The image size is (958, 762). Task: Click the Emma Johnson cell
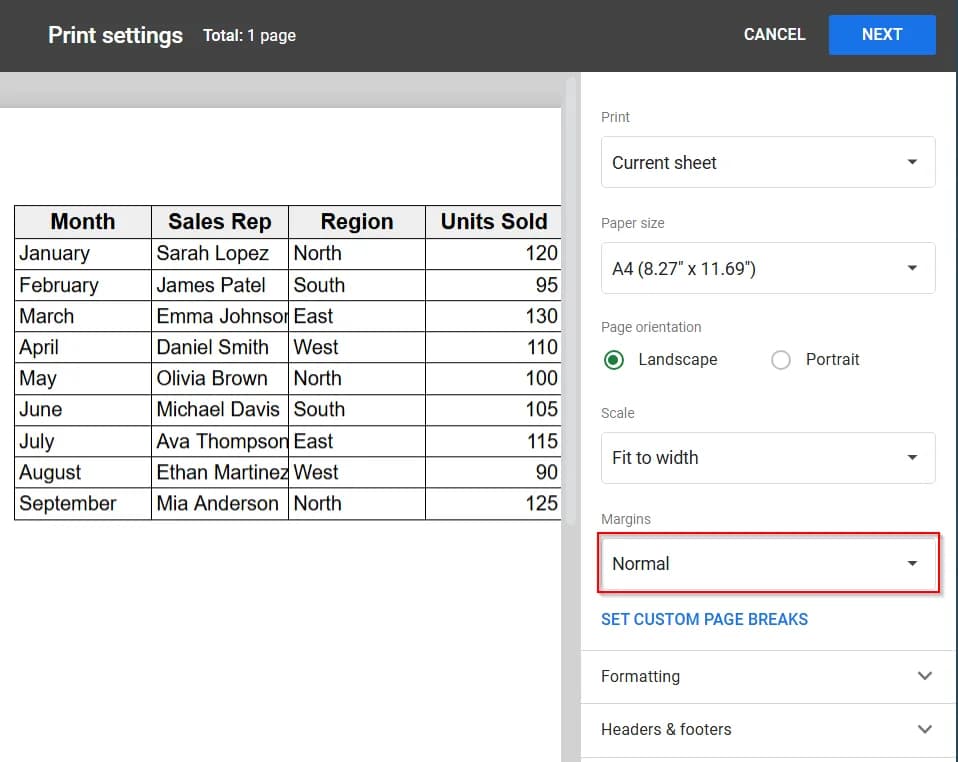[219, 317]
